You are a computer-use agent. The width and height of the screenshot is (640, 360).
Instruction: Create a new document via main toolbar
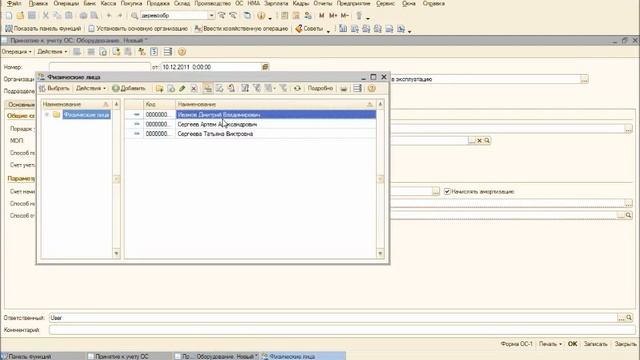[9, 16]
